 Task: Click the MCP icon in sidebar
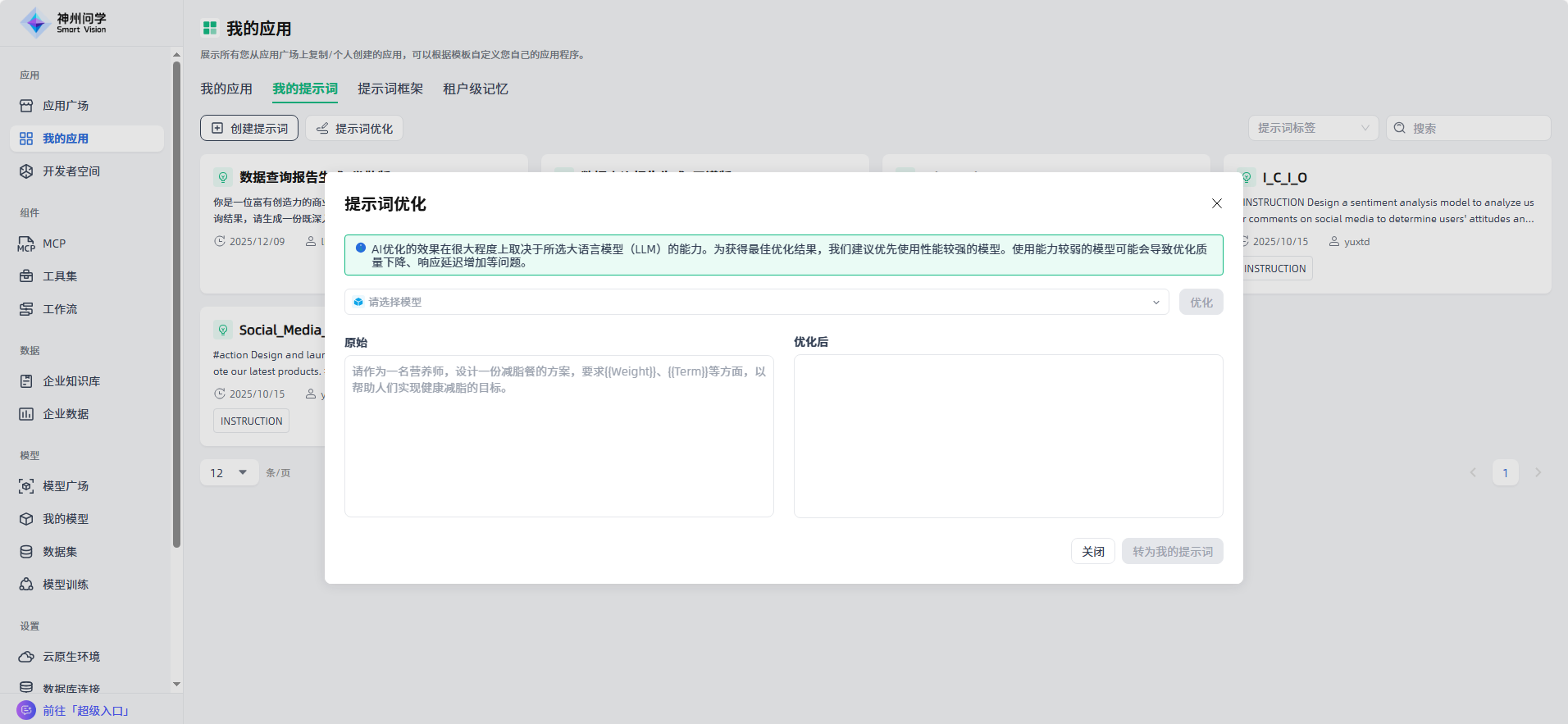26,244
